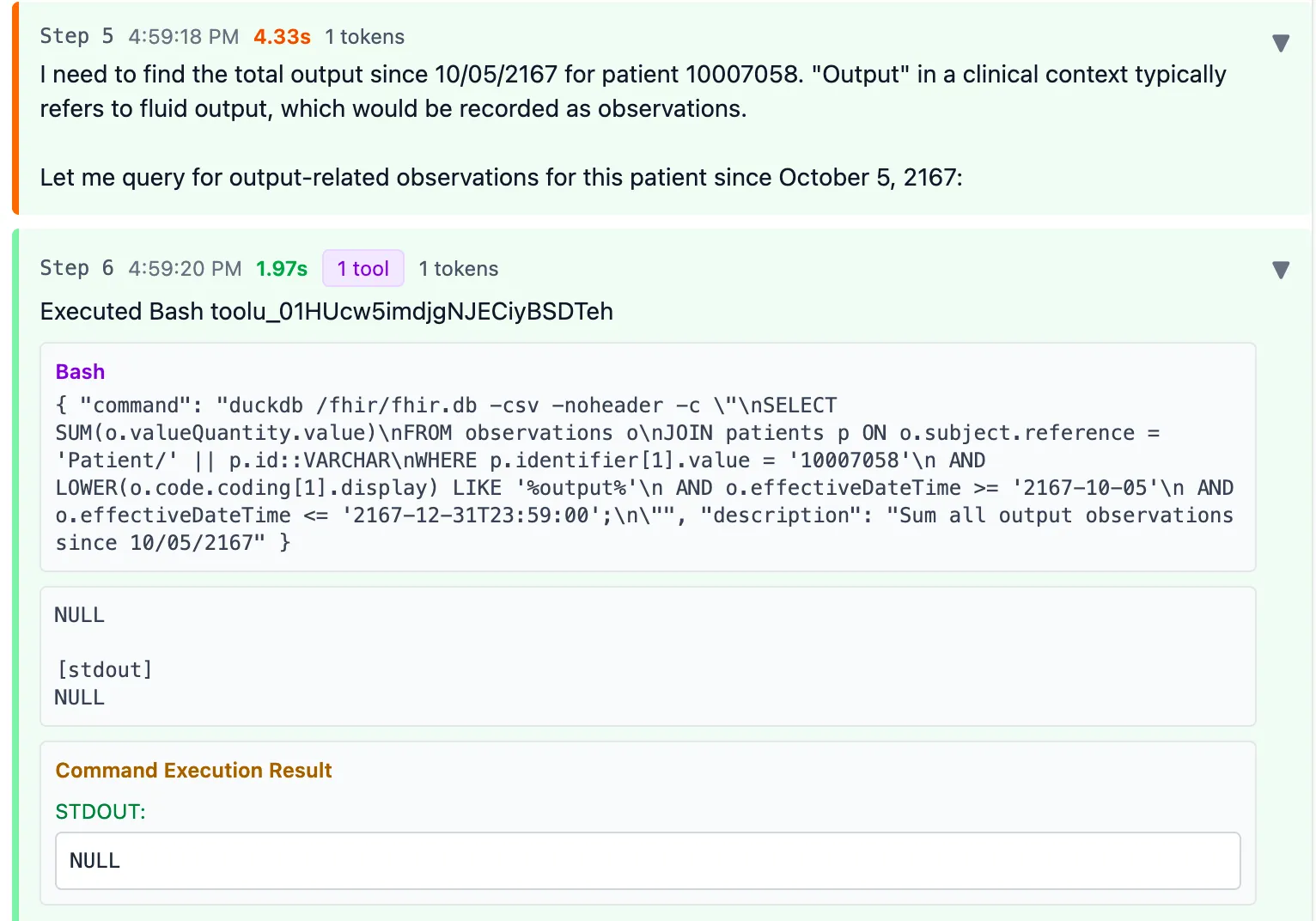Screen dimensions: 1316x921
Task: Select the 4:59:18 PM timestamp
Action: (183, 37)
